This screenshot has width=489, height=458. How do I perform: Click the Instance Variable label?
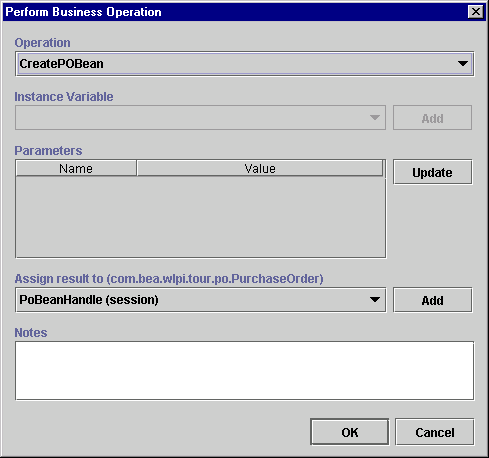64,96
